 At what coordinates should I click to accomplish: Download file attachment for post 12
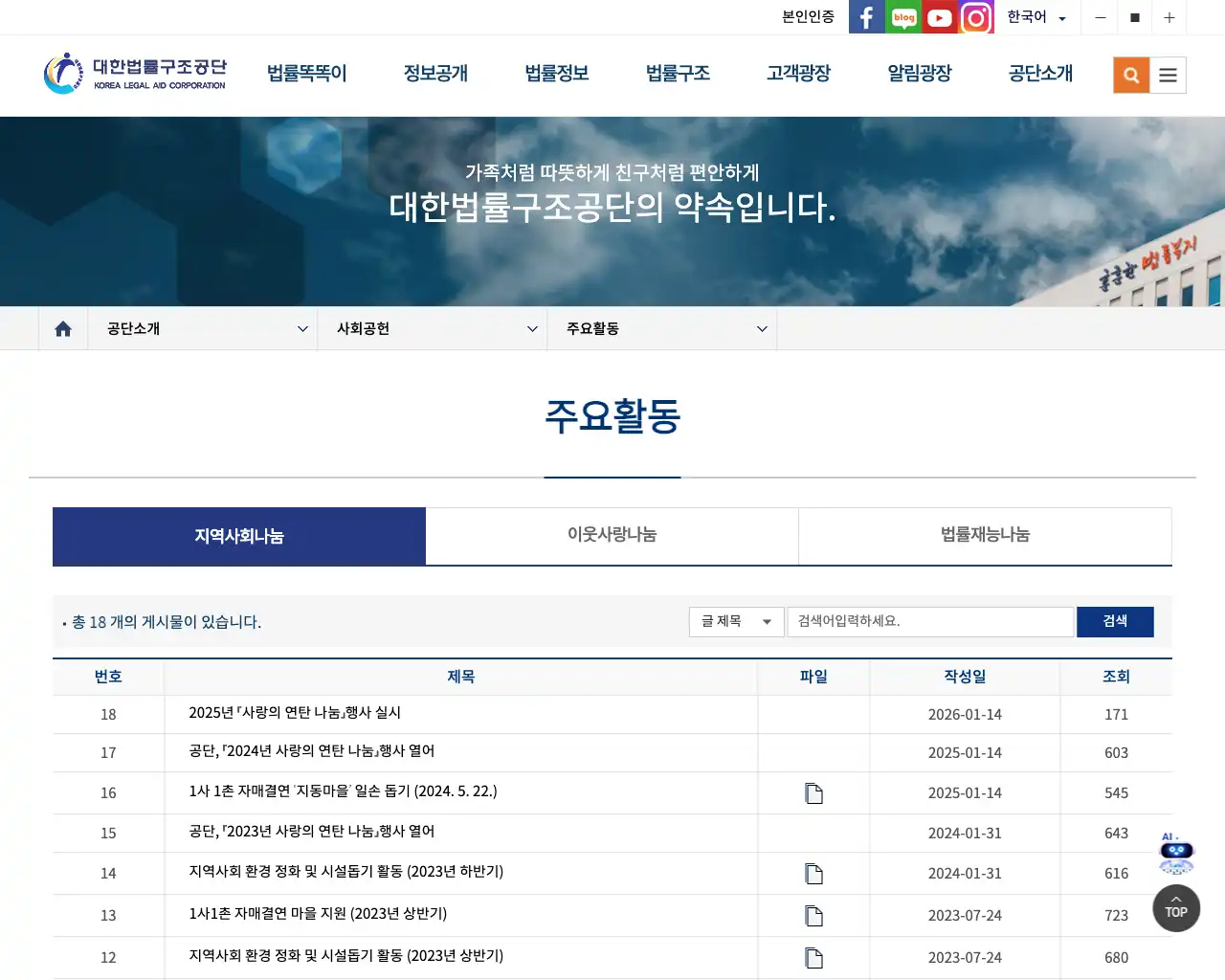tap(813, 958)
